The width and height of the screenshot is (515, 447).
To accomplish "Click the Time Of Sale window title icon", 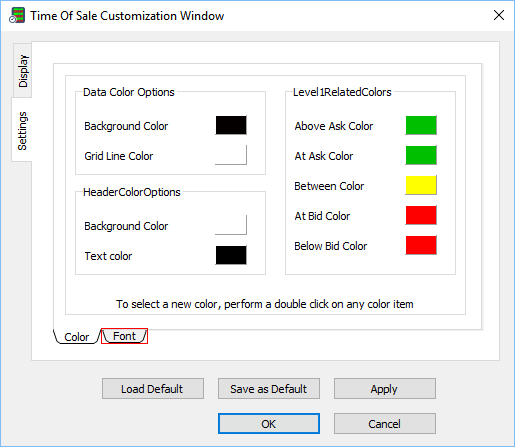I will (x=17, y=16).
